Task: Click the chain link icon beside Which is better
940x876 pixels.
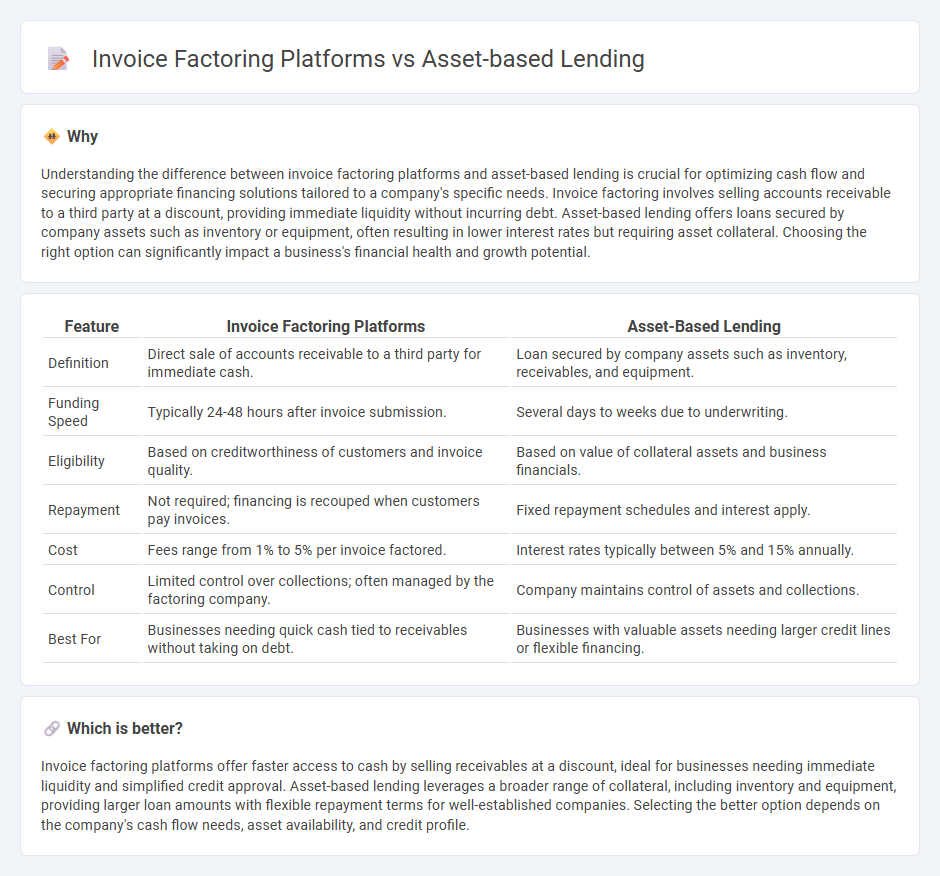Action: (x=52, y=729)
